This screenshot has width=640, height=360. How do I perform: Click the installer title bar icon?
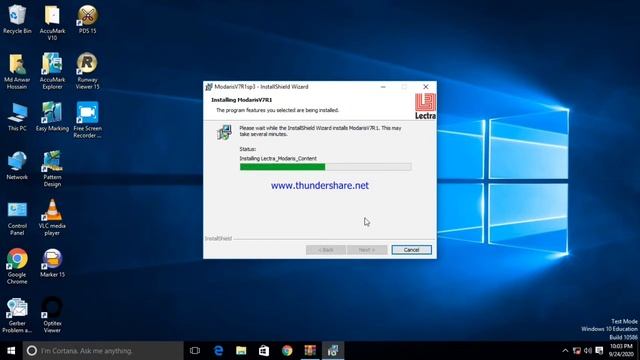(x=209, y=87)
